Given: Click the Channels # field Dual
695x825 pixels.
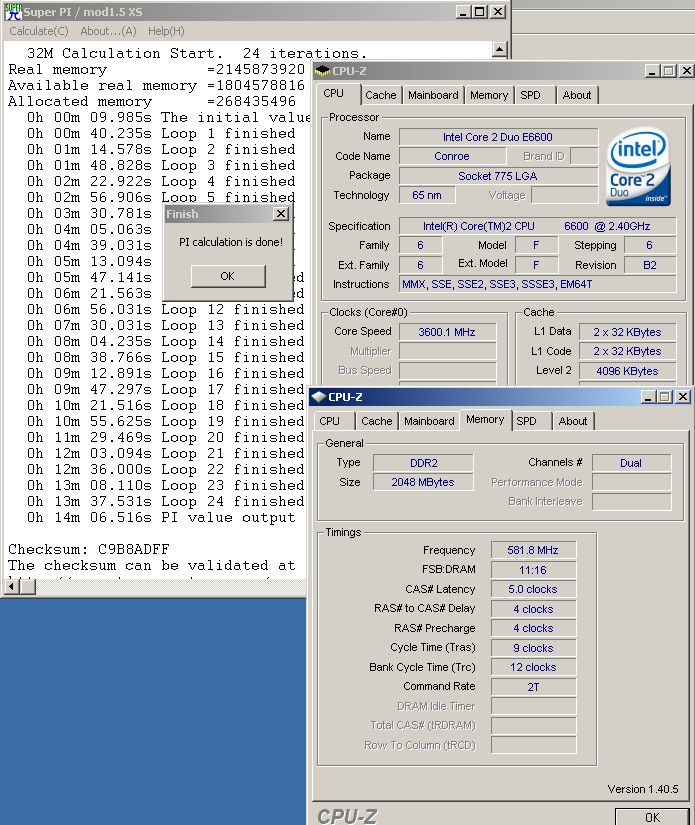Looking at the screenshot, I should click(631, 463).
